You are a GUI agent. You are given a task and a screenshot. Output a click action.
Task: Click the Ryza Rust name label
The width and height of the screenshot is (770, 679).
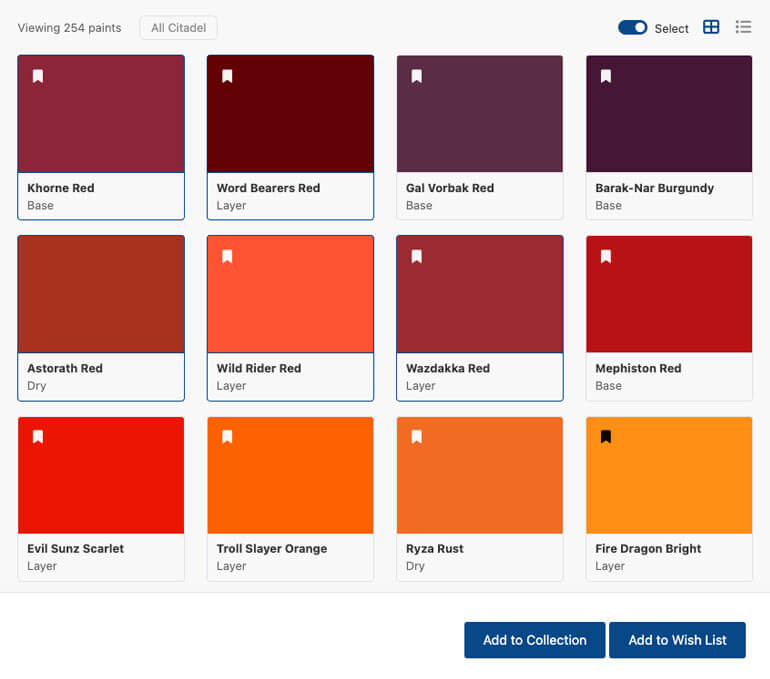pos(435,548)
